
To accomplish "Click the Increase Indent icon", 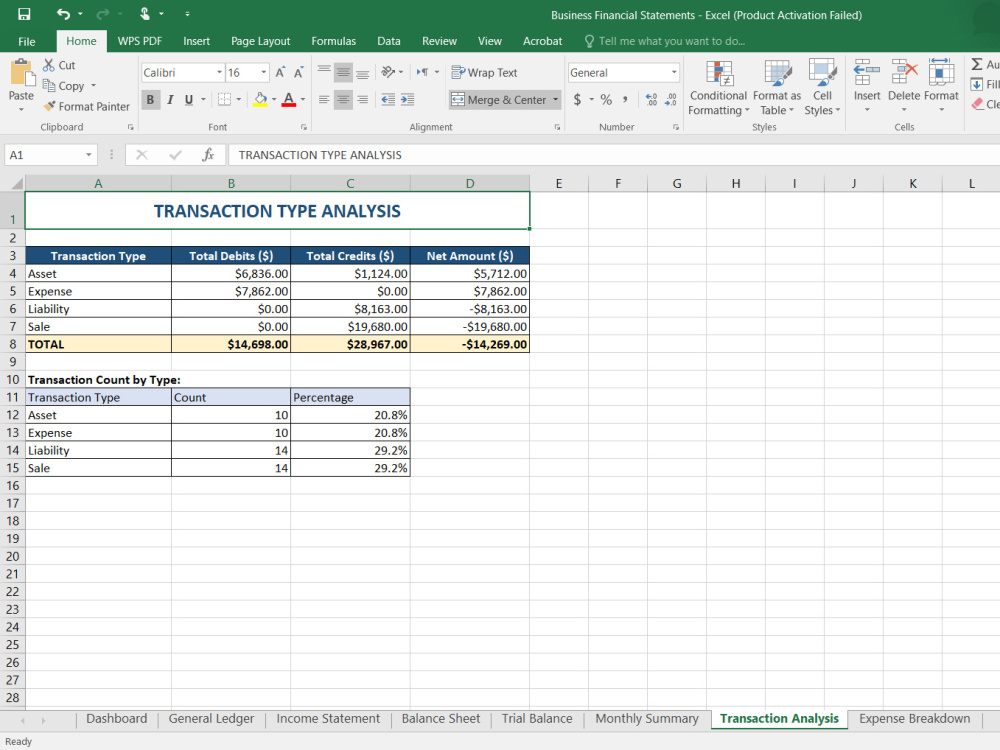I will [x=407, y=99].
